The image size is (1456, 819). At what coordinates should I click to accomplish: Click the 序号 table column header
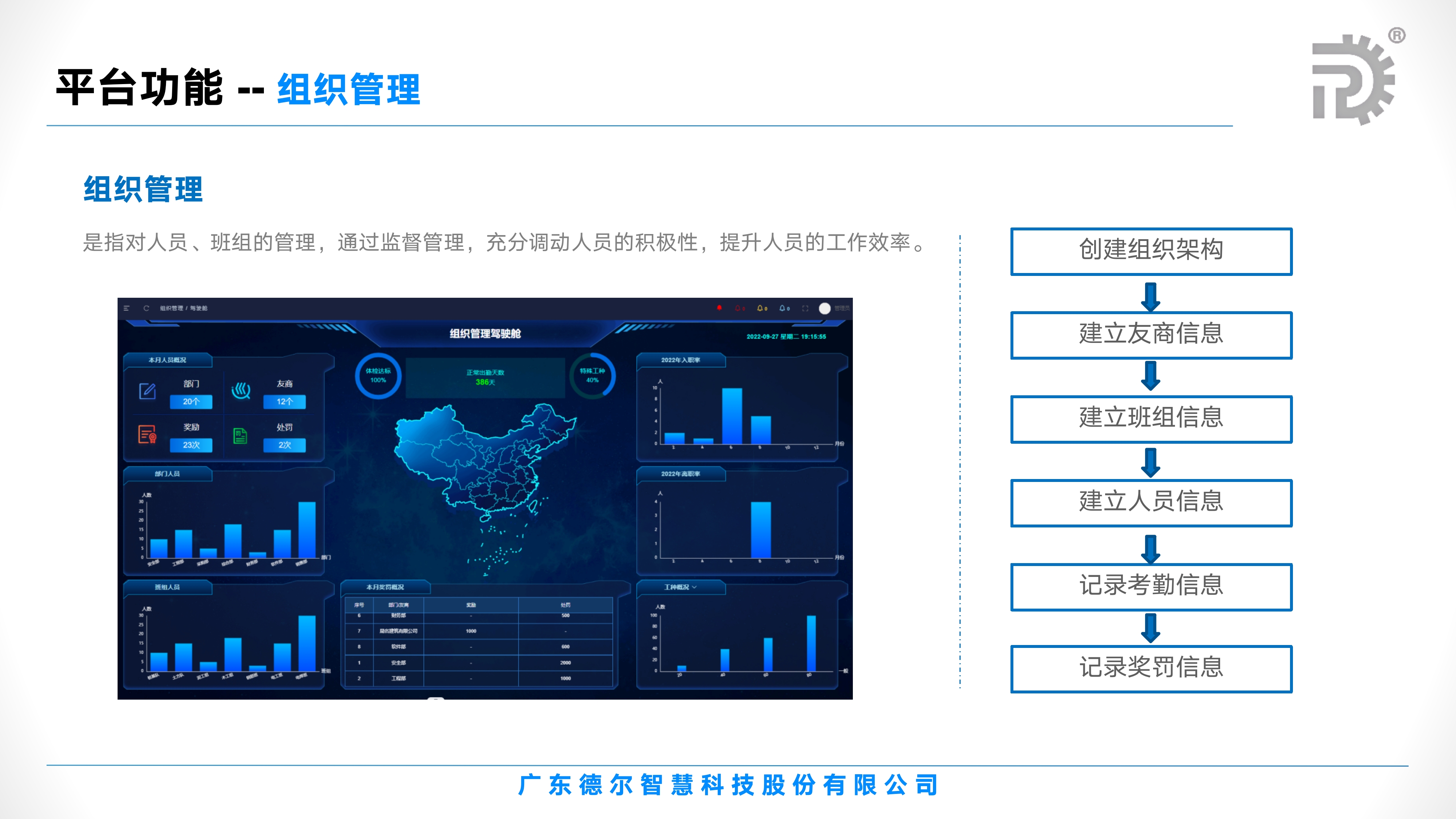pyautogui.click(x=359, y=605)
